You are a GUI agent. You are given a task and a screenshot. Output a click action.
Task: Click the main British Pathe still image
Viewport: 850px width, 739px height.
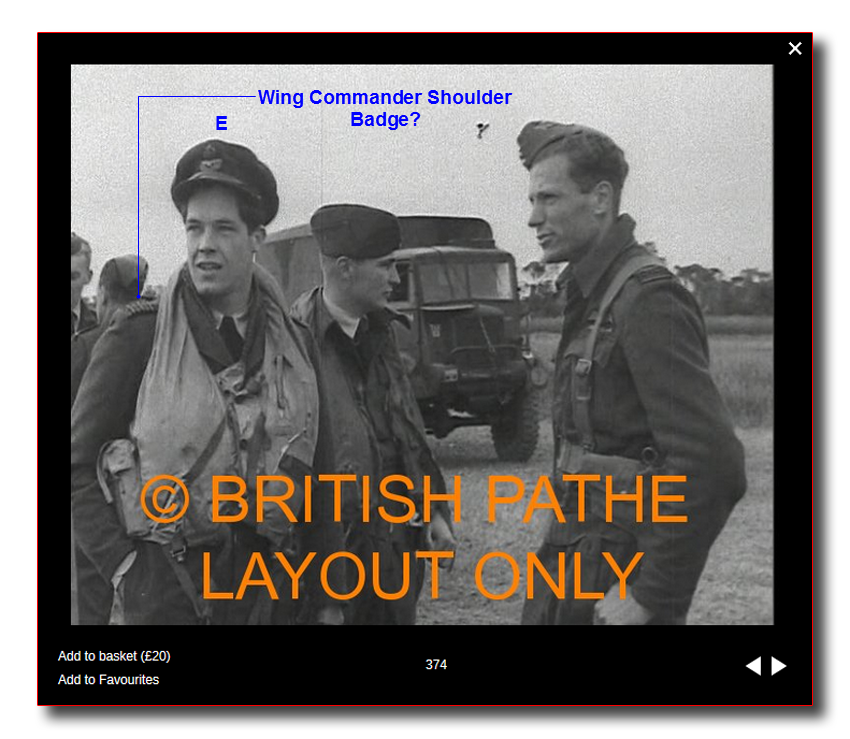point(422,344)
